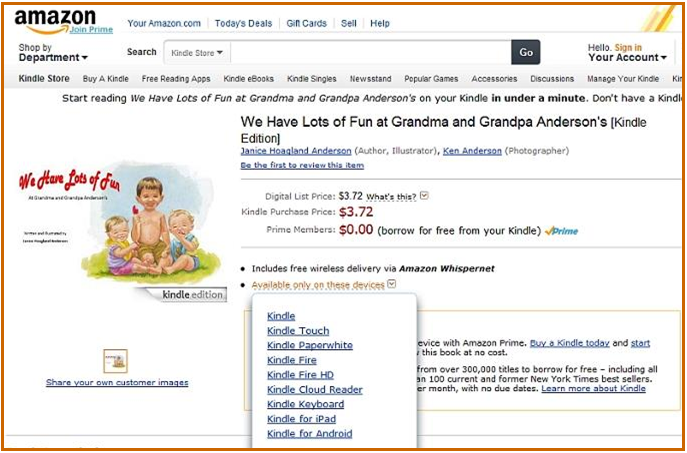Click the Prime checkmark logo
This screenshot has width=687, height=453.
pyautogui.click(x=561, y=231)
